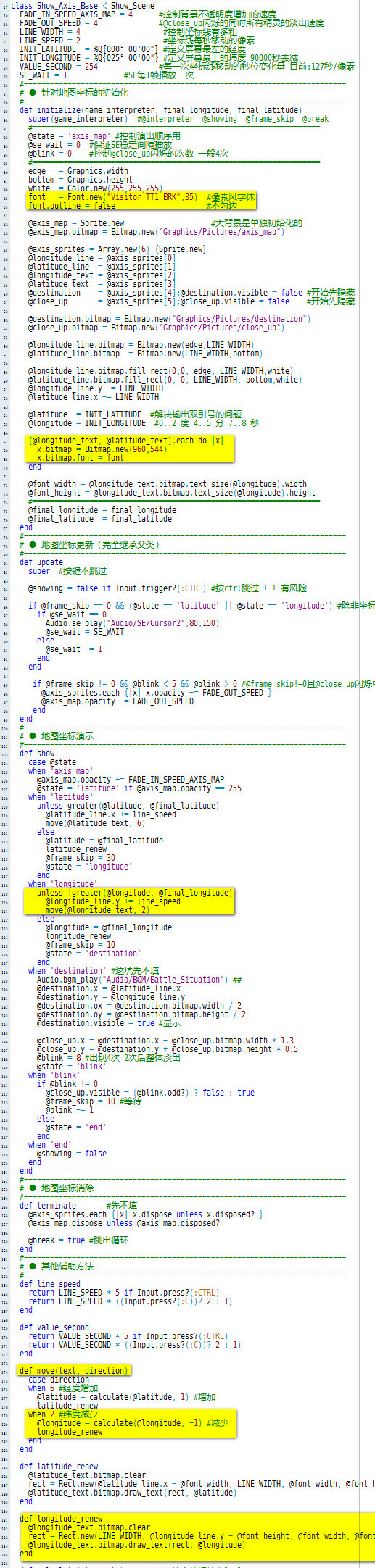
Task: Click the highlighted 'def move(text, direction)' line
Action: (x=73, y=1371)
